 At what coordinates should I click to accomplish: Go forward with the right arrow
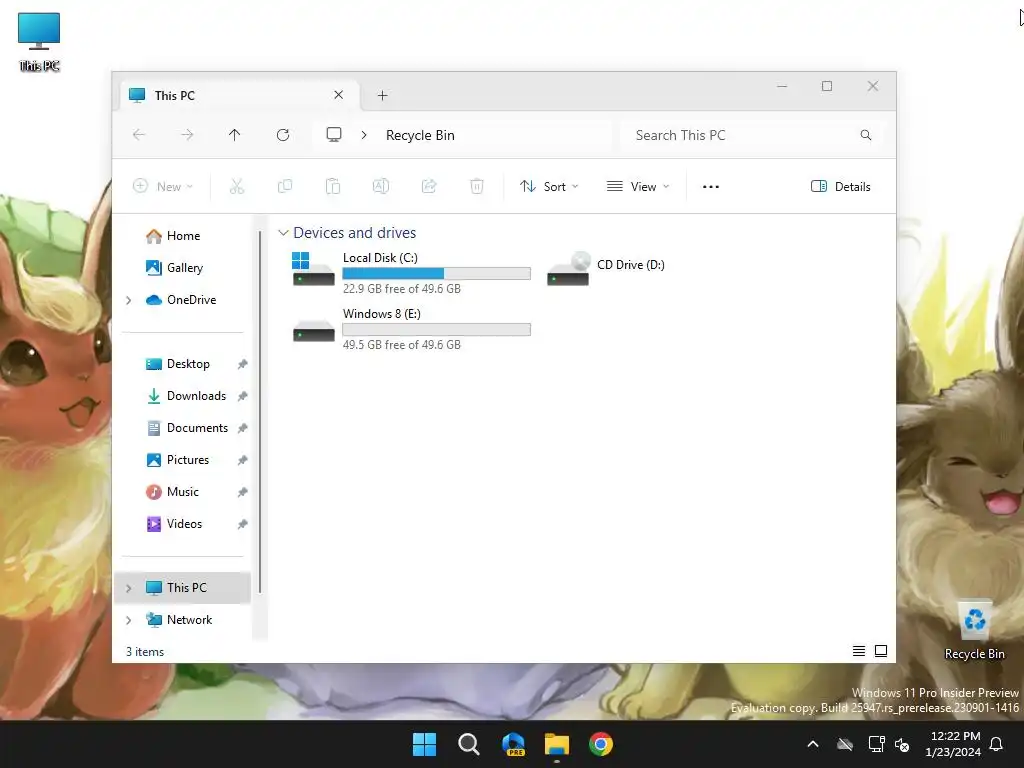(x=187, y=135)
